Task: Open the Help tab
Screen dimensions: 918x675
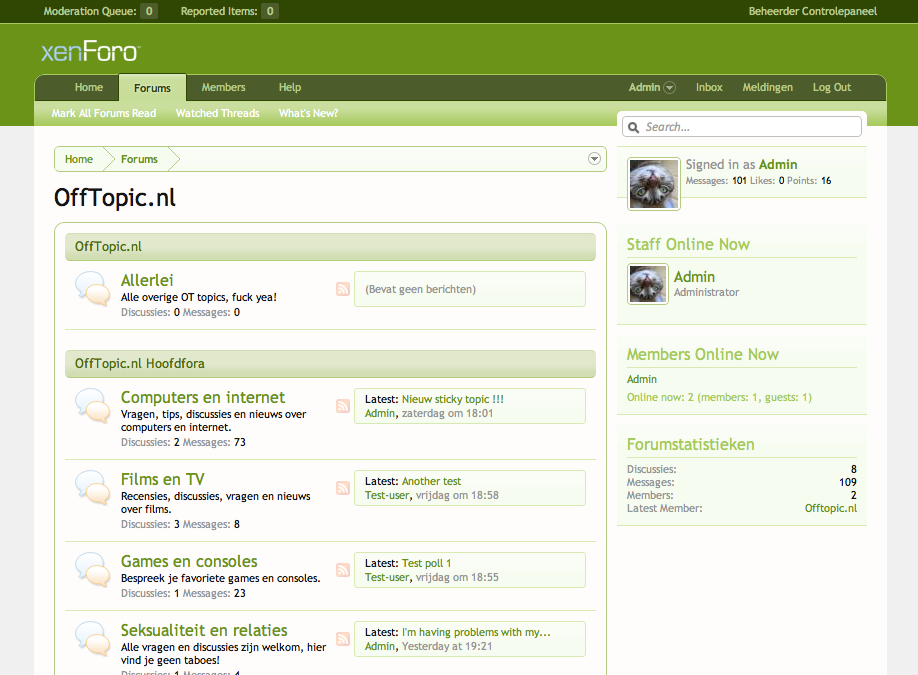Action: coord(290,87)
